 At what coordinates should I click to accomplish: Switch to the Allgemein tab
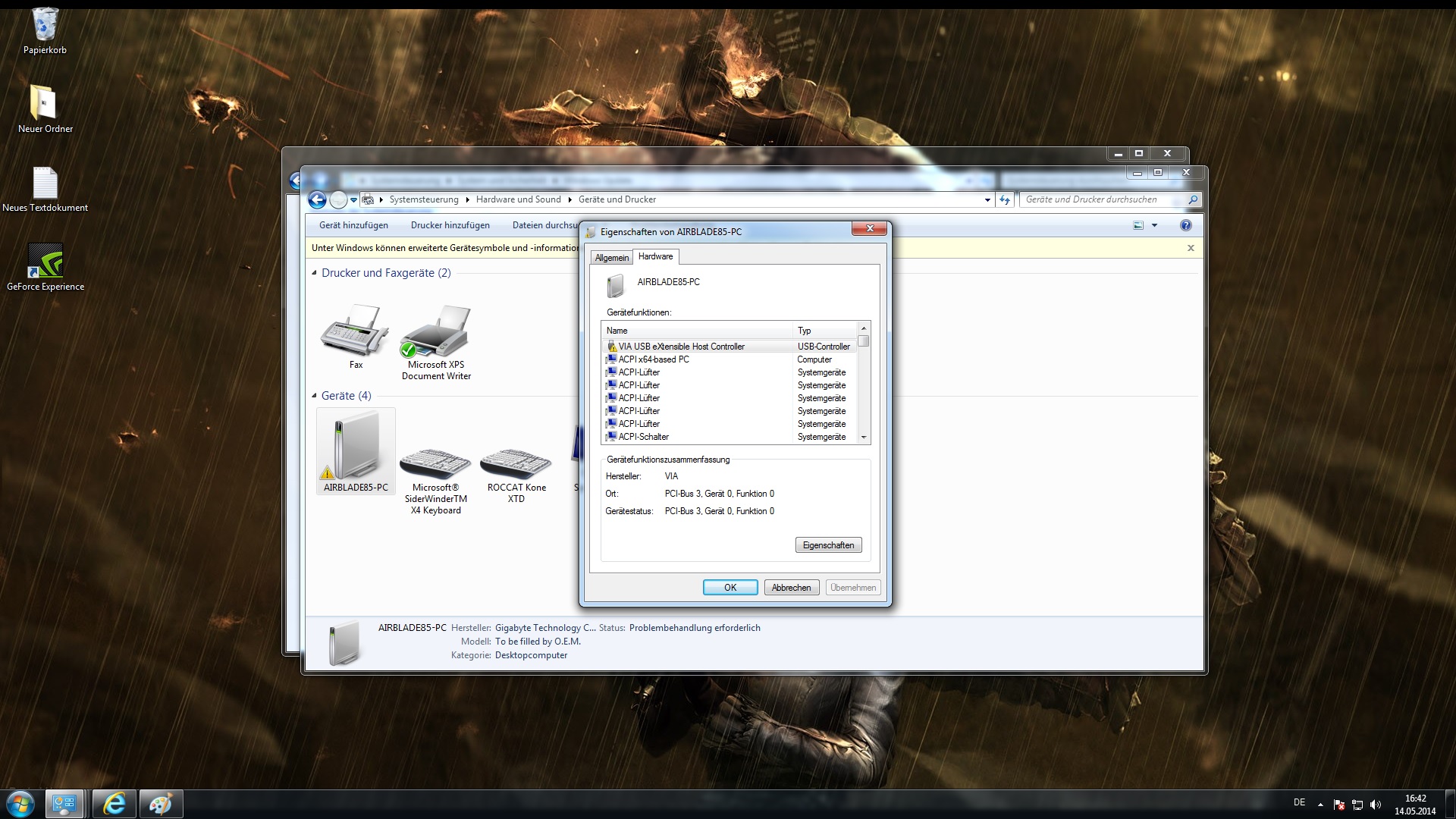[611, 258]
